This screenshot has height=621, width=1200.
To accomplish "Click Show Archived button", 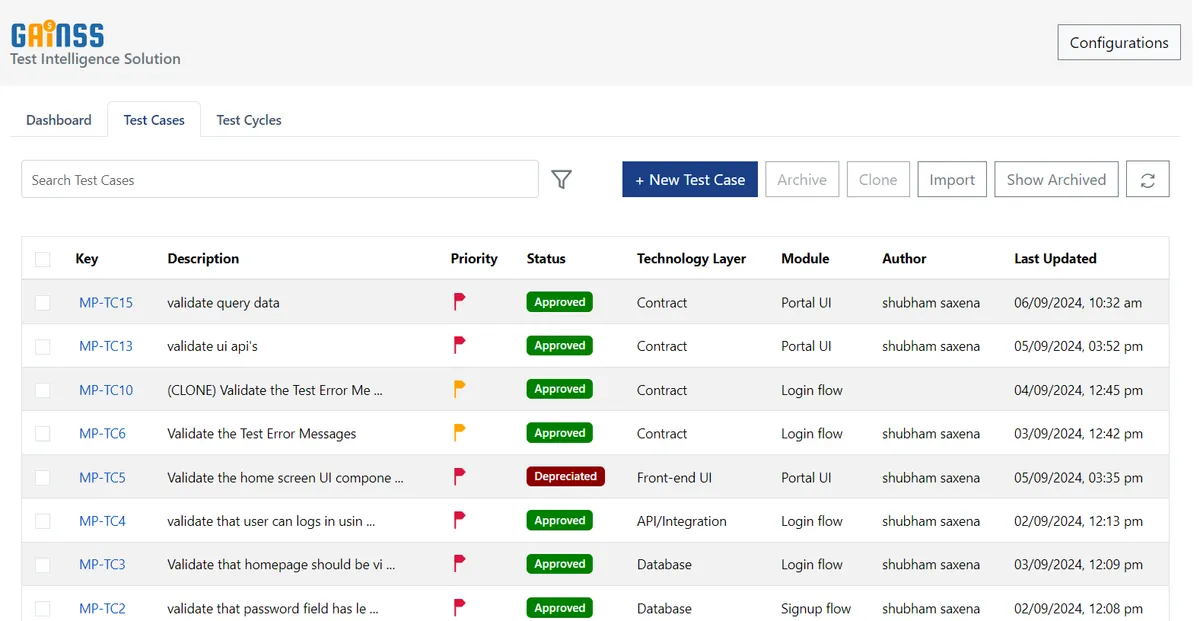I will pos(1056,180).
